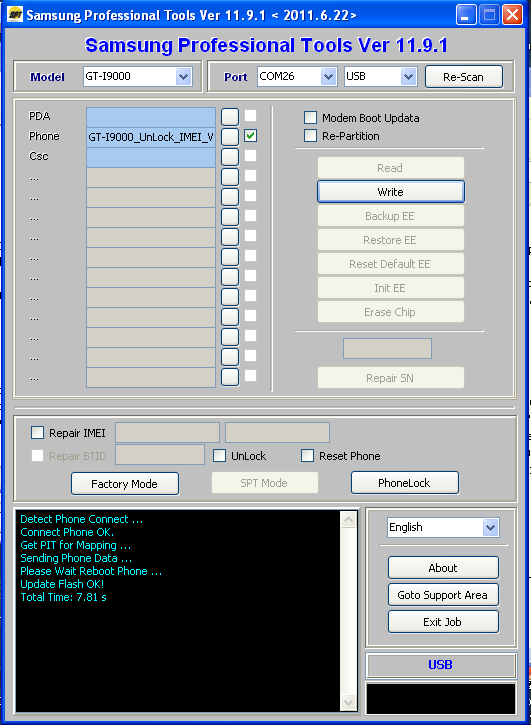The width and height of the screenshot is (531, 725).
Task: Uncheck the Phone file checkbox
Action: [250, 135]
